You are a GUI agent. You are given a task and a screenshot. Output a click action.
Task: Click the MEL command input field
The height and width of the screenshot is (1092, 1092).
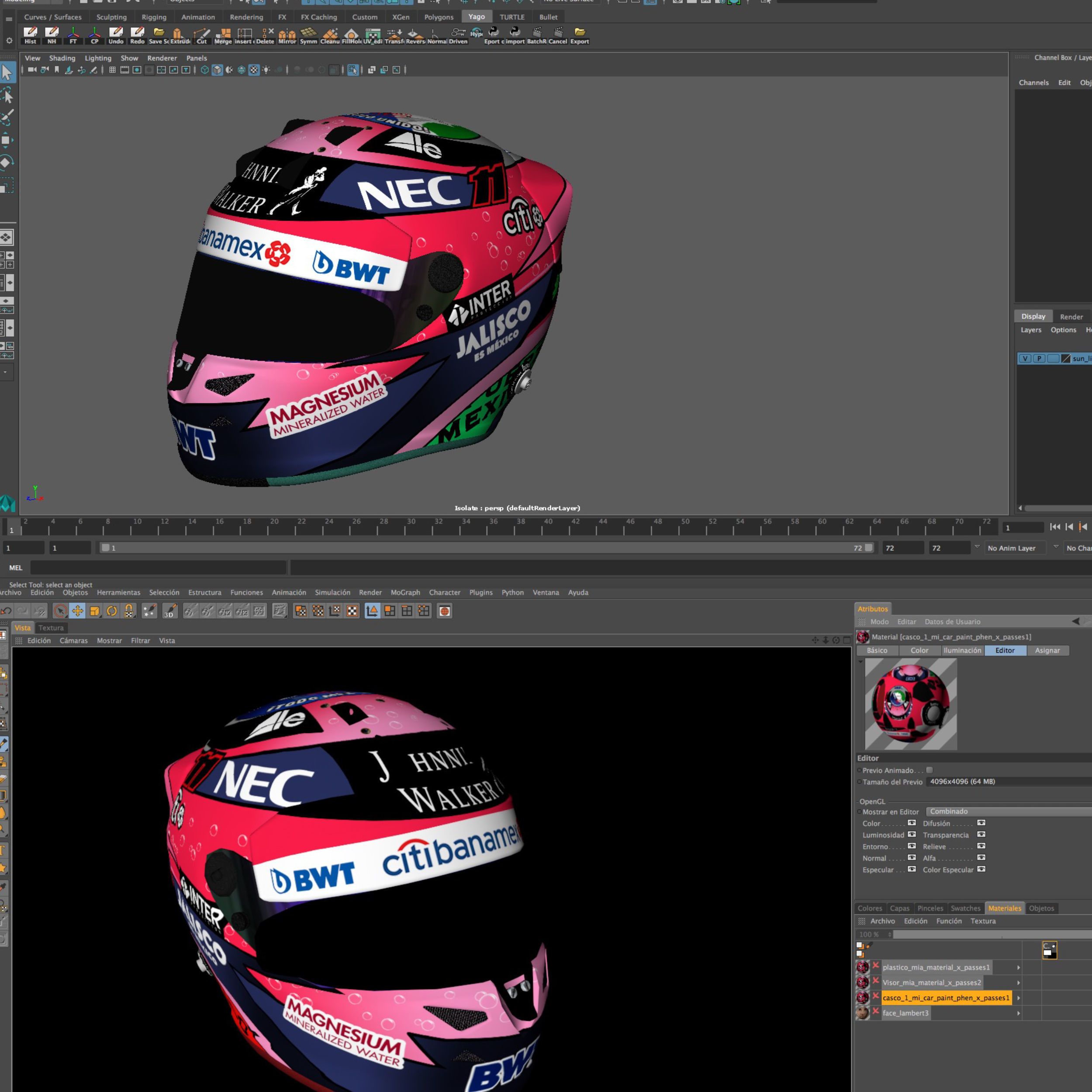tap(158, 567)
